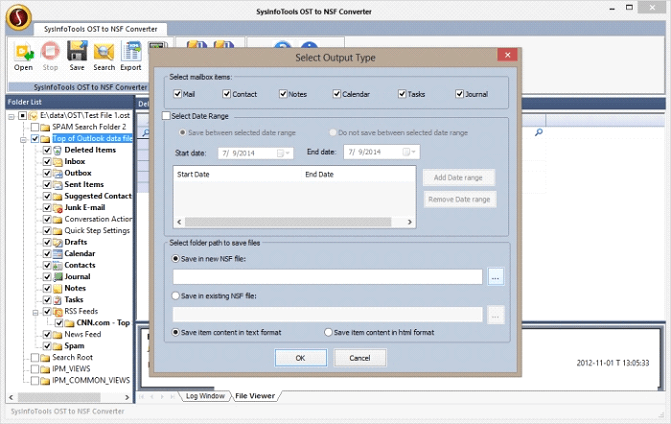The width and height of the screenshot is (671, 424).
Task: Click the Drafts folder icon
Action: (x=57, y=243)
